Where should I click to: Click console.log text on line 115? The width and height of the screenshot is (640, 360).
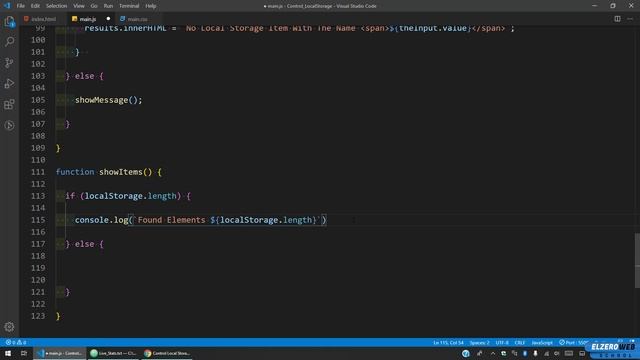tap(101, 220)
